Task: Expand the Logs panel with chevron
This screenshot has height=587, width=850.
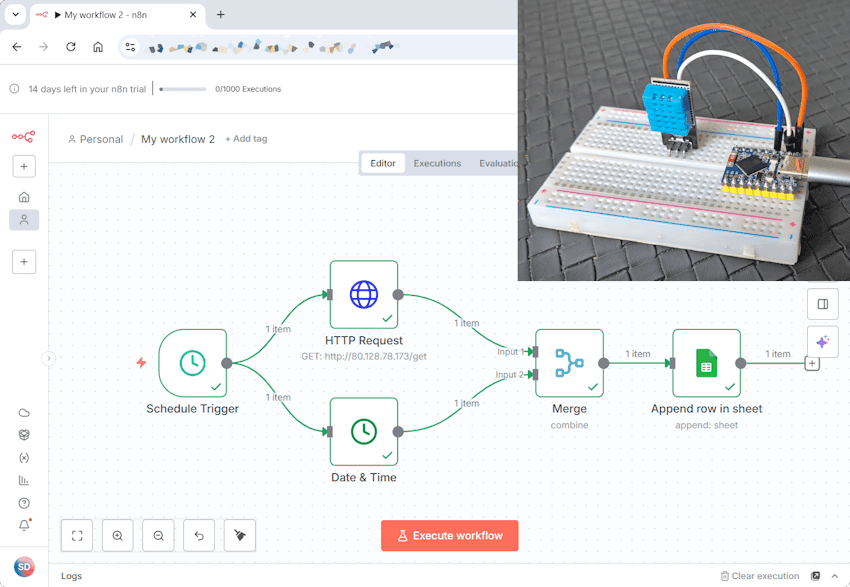Action: [835, 576]
